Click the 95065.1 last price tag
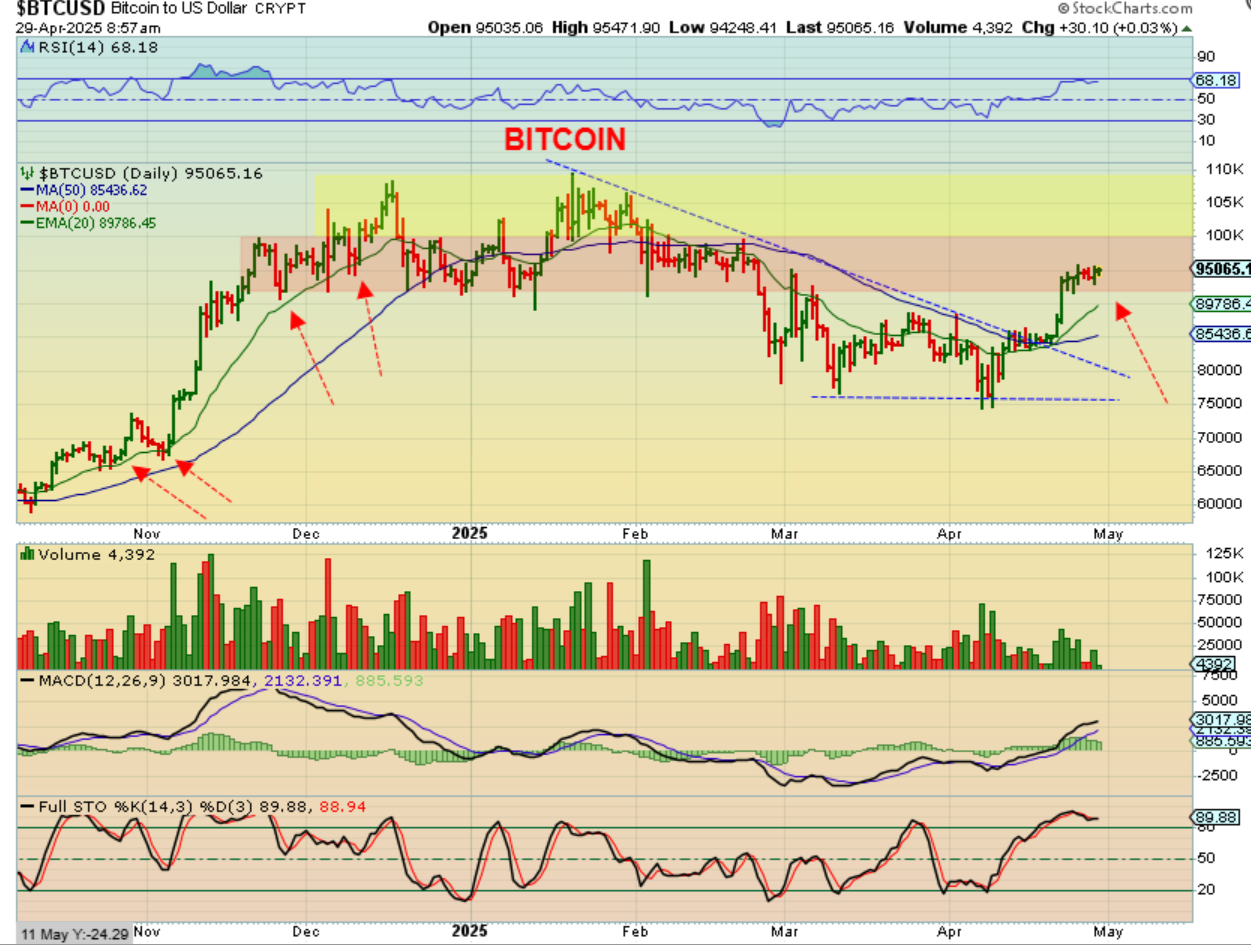The width and height of the screenshot is (1251, 945). pyautogui.click(x=1221, y=268)
